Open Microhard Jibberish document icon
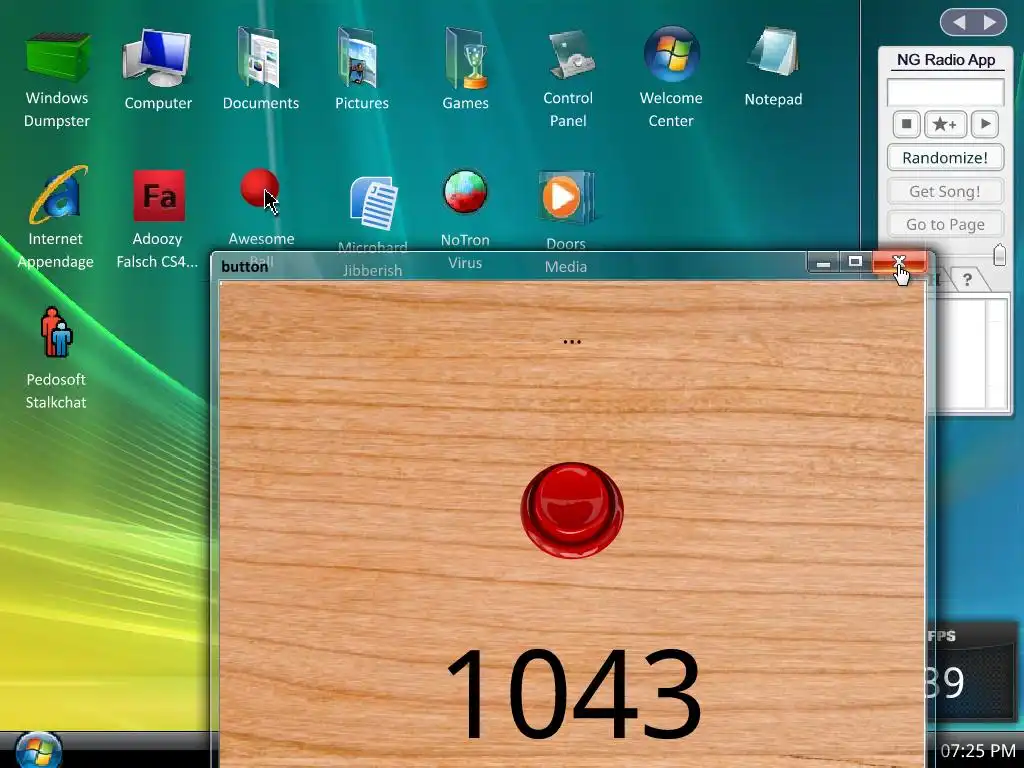This screenshot has width=1024, height=768. [x=374, y=202]
